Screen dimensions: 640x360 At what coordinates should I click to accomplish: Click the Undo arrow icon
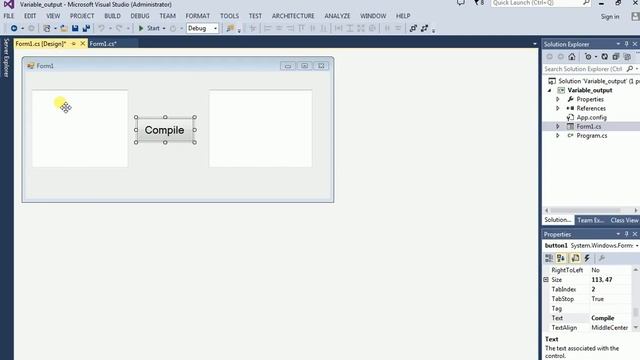point(101,28)
